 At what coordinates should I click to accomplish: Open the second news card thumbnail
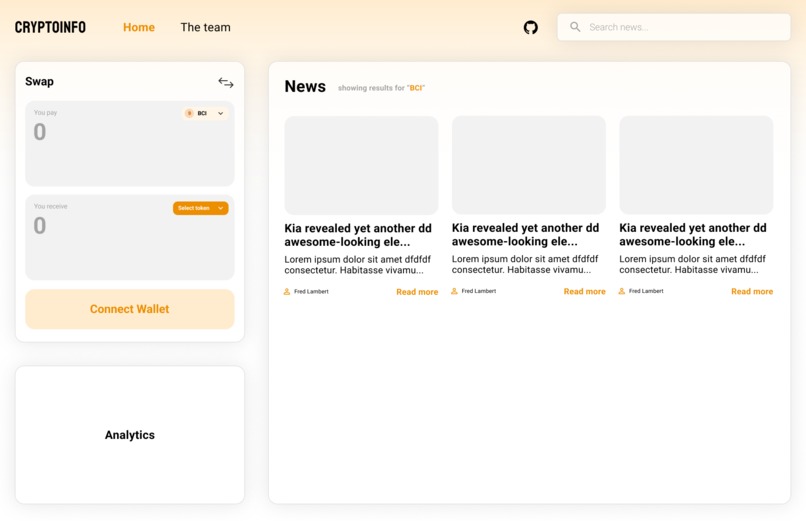[528, 165]
